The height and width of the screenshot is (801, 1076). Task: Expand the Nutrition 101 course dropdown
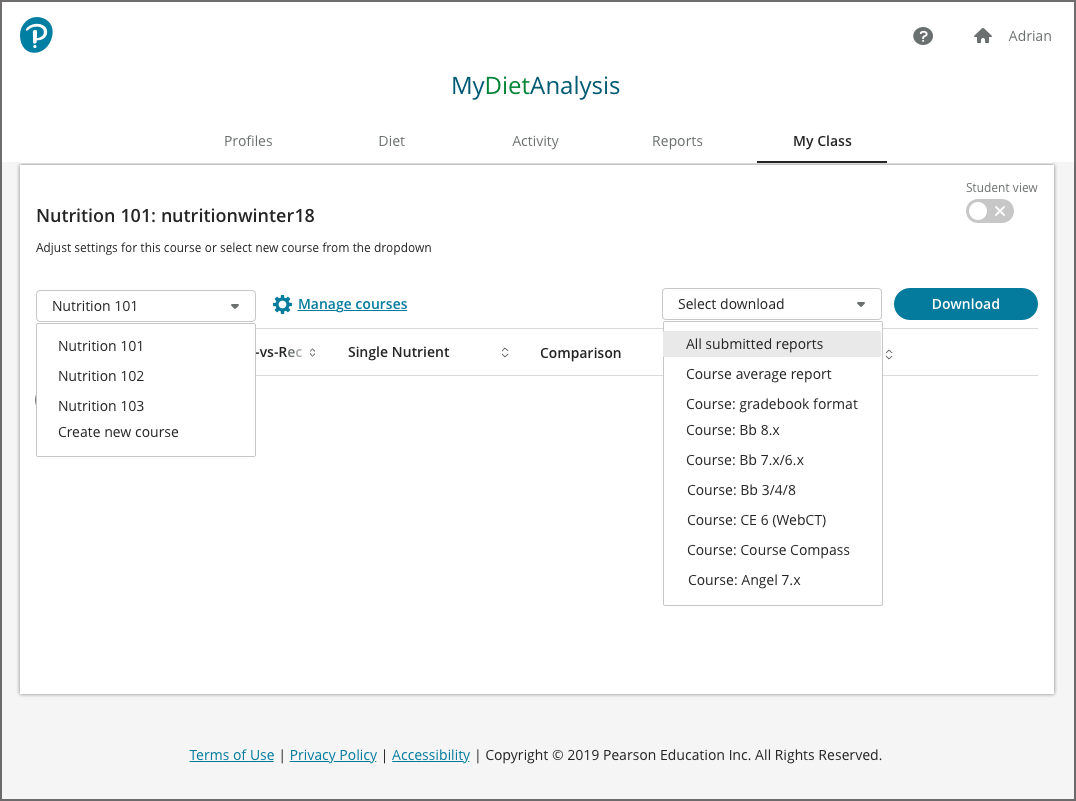click(x=146, y=306)
